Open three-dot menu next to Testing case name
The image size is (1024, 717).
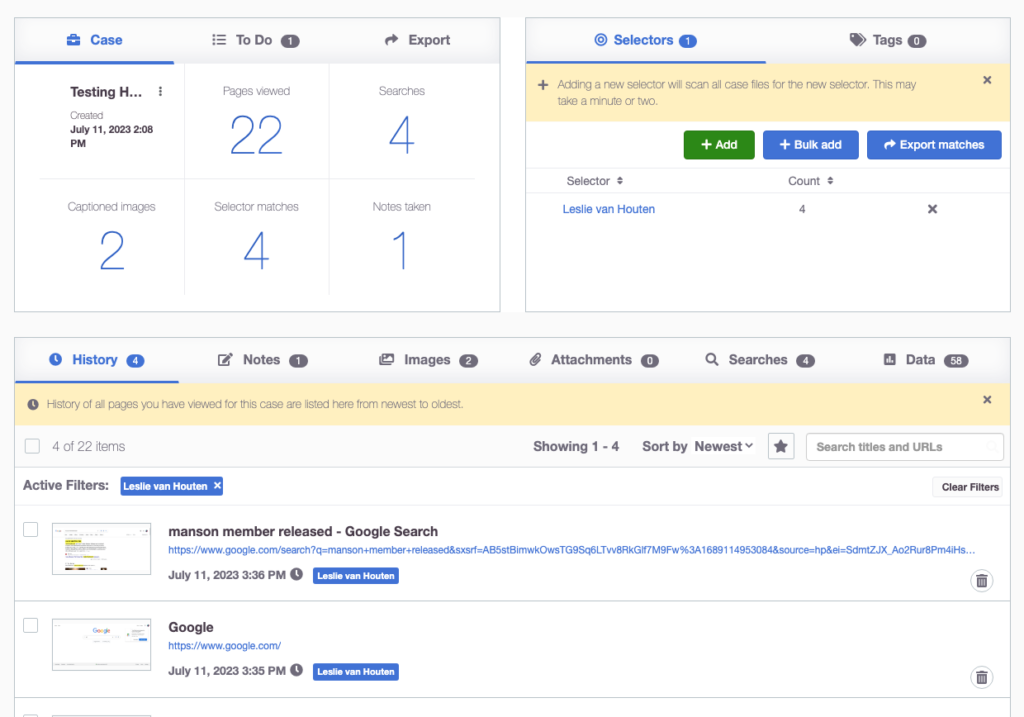[x=160, y=92]
